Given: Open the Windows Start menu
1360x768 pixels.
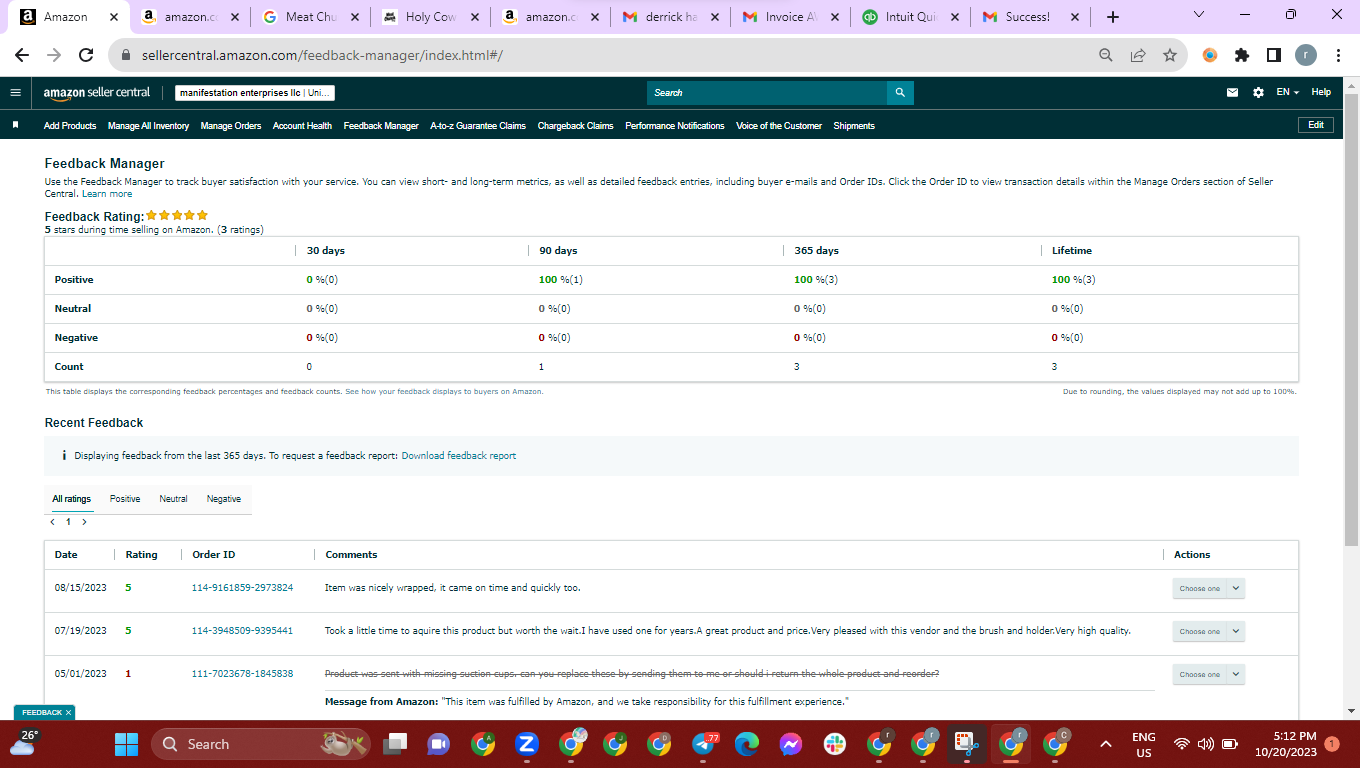Looking at the screenshot, I should [126, 744].
